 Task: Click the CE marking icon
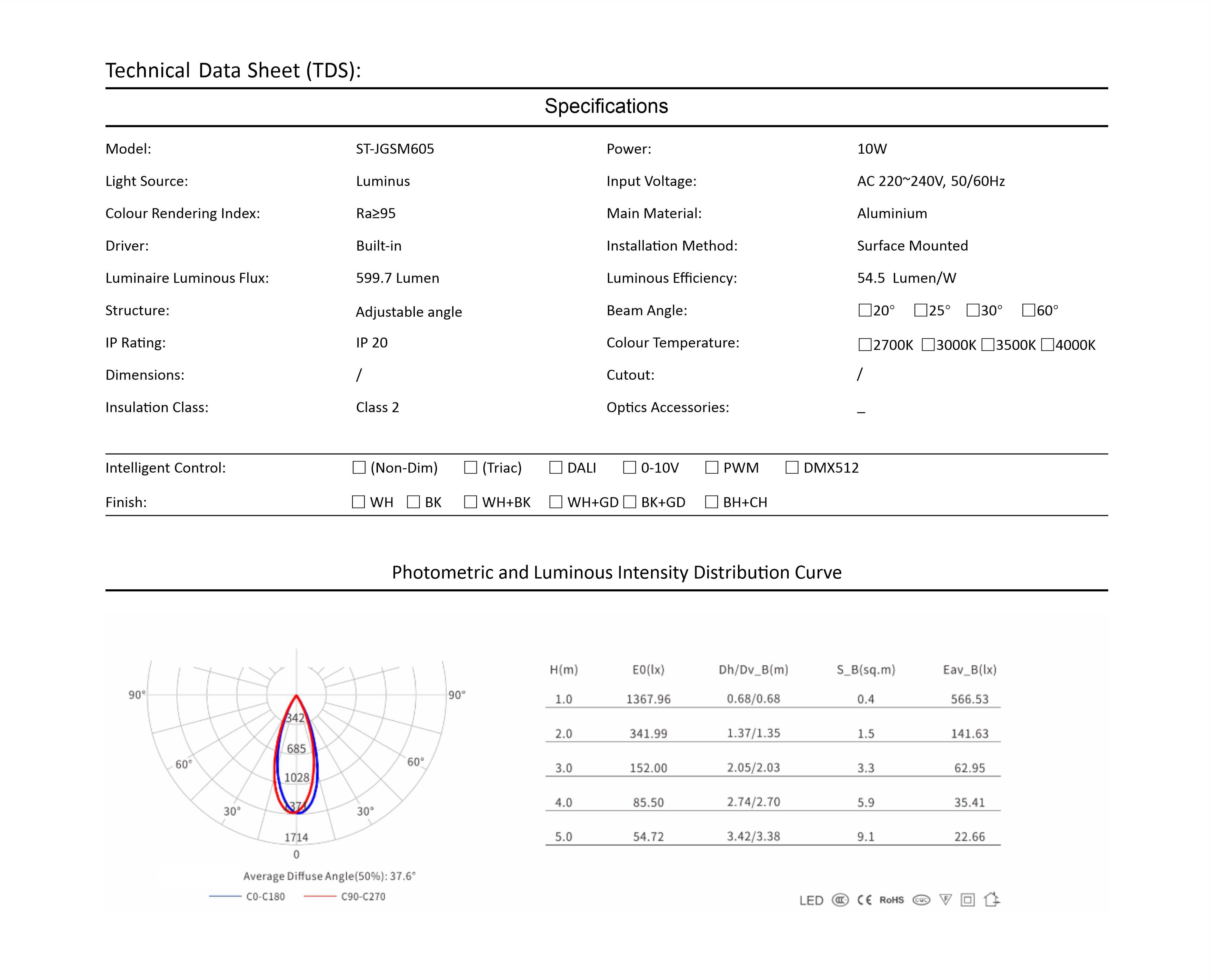tap(864, 900)
